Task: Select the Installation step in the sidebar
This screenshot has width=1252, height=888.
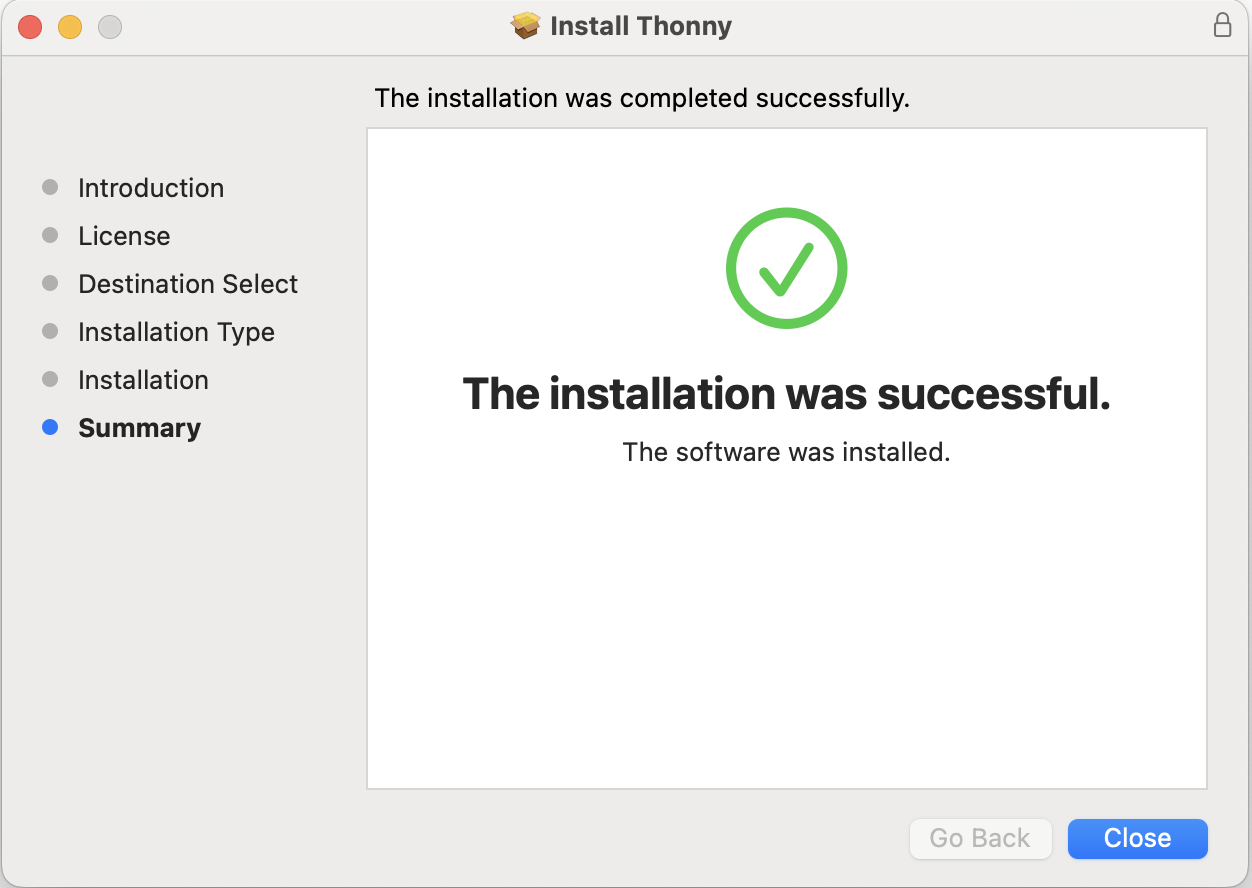Action: click(143, 379)
